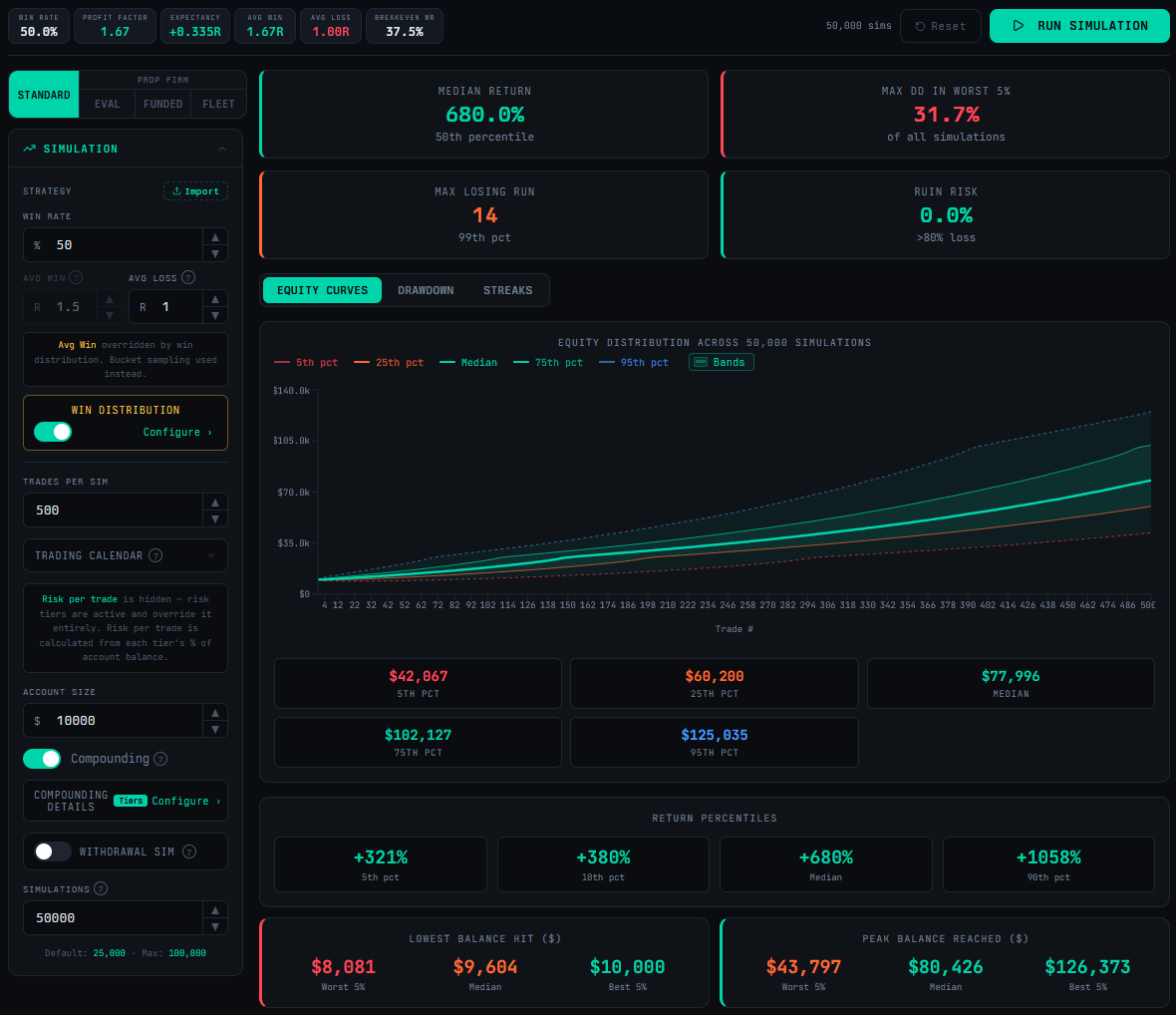Switch to the Drawdown tab
The image size is (1176, 1015).
(426, 290)
